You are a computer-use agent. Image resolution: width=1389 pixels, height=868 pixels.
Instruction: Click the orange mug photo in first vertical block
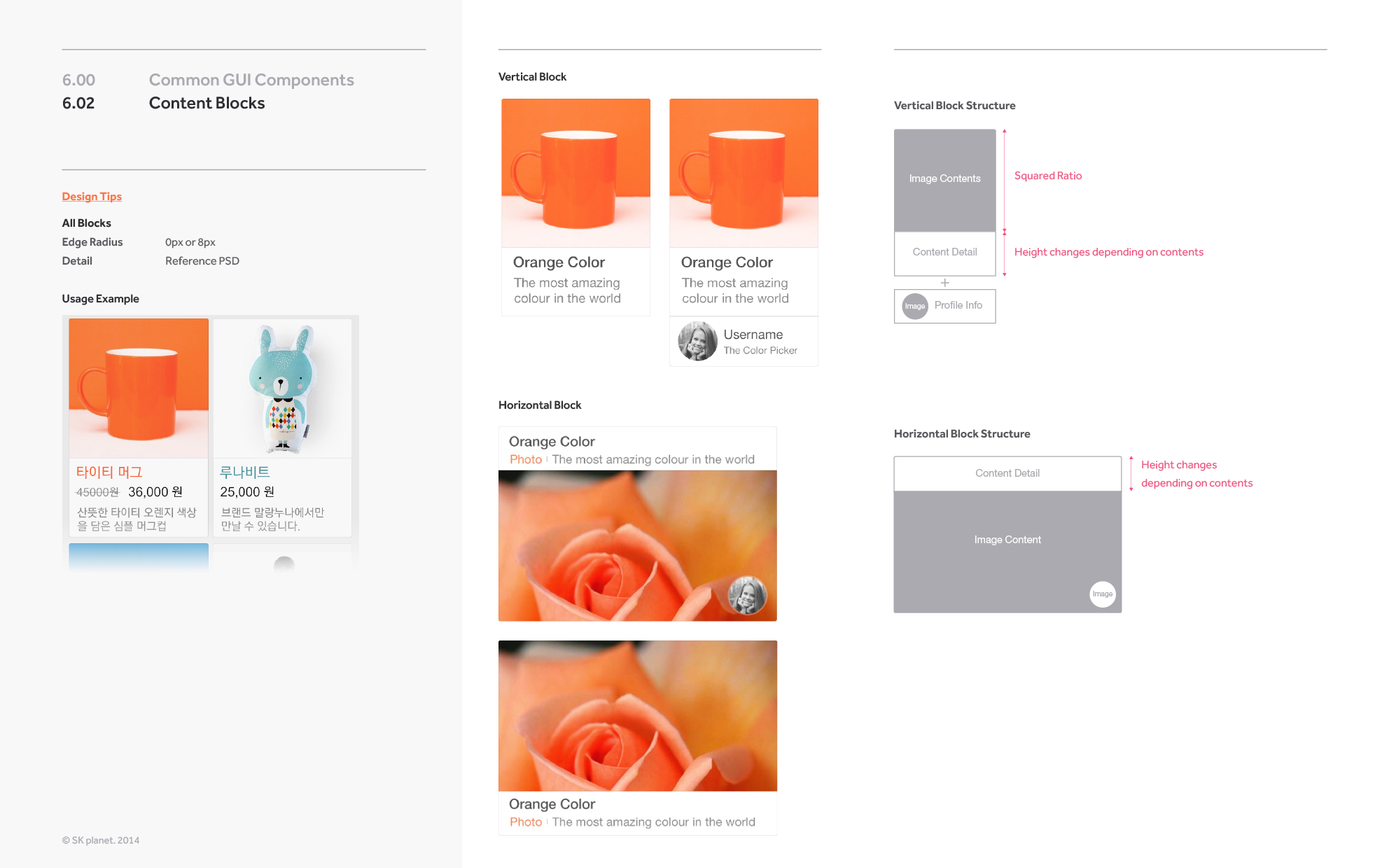pos(575,173)
